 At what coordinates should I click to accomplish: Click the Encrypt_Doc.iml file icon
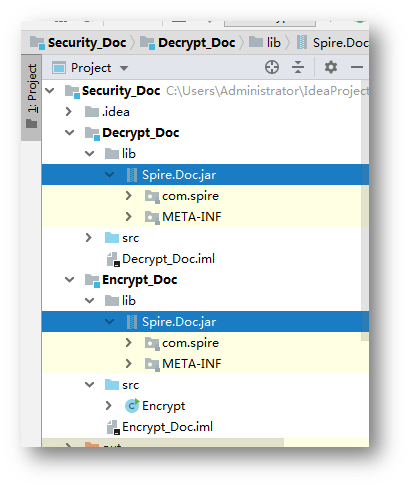113,427
